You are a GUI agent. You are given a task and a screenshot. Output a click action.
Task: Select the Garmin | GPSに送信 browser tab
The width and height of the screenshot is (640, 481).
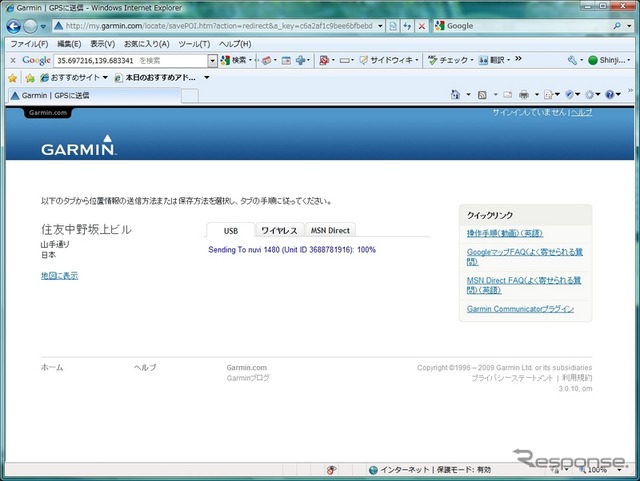(94, 96)
